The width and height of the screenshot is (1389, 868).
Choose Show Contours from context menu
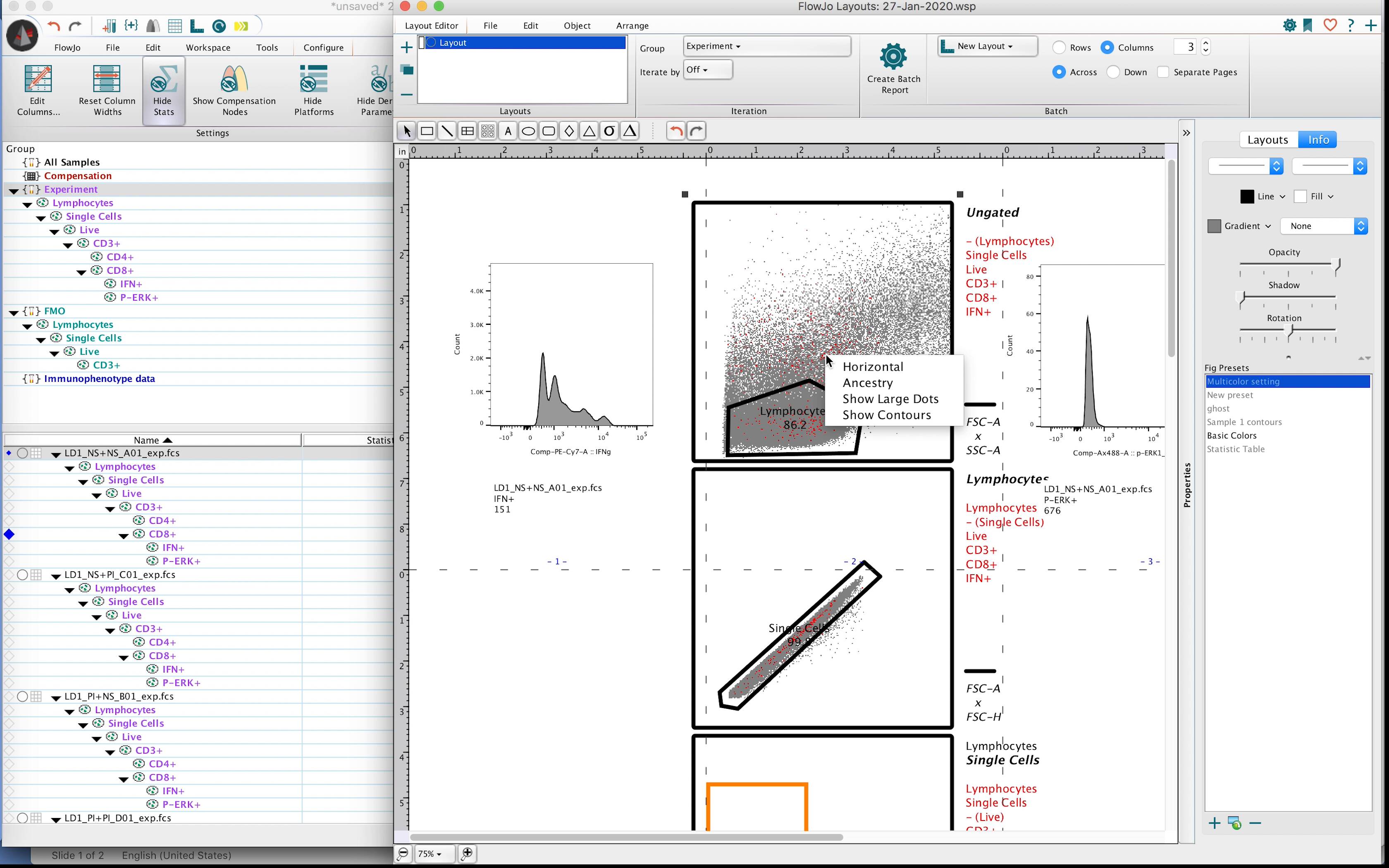click(886, 415)
